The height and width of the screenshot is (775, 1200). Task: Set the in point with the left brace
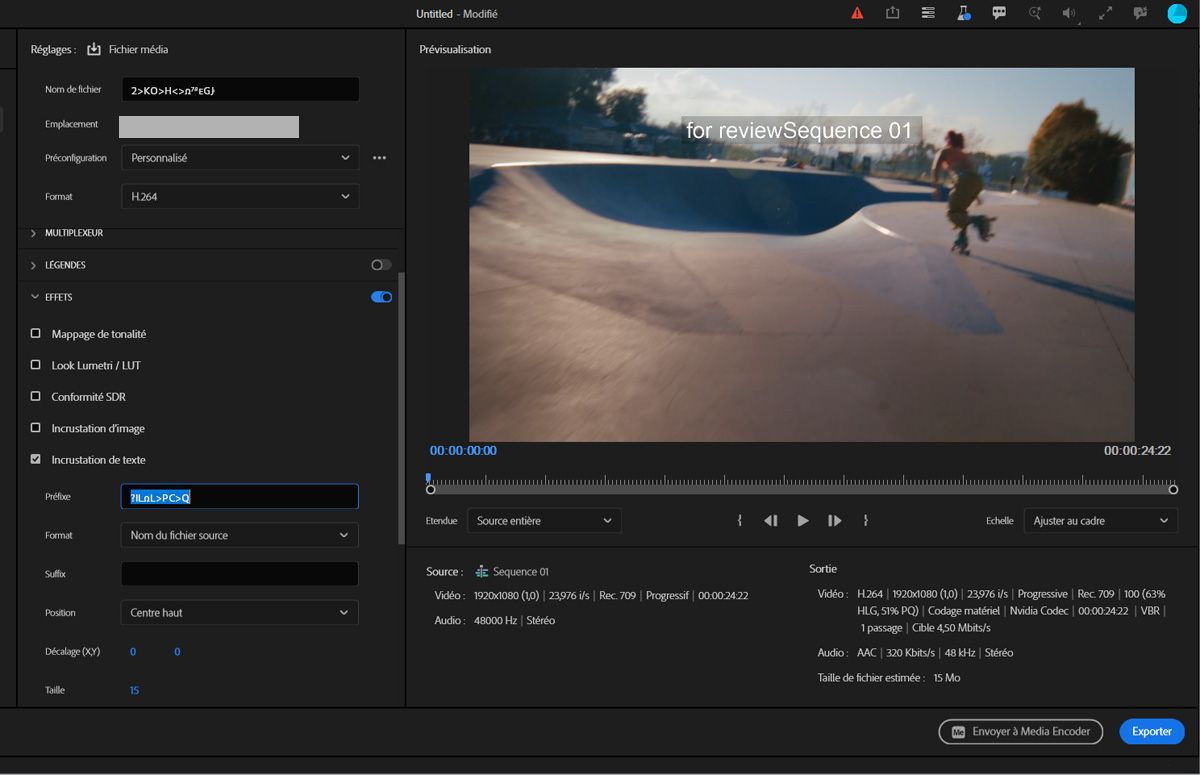(739, 521)
